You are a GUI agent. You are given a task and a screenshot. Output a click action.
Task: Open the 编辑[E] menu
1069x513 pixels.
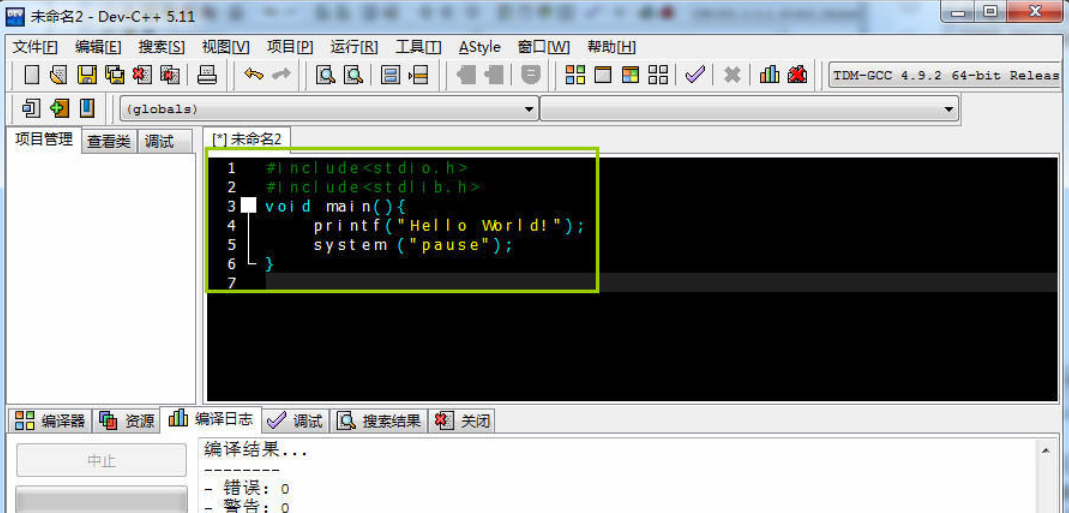(98, 47)
